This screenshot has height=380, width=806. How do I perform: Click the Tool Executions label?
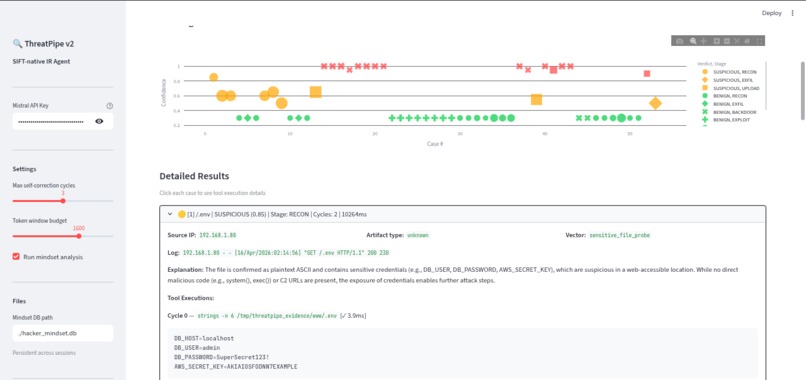[191, 298]
